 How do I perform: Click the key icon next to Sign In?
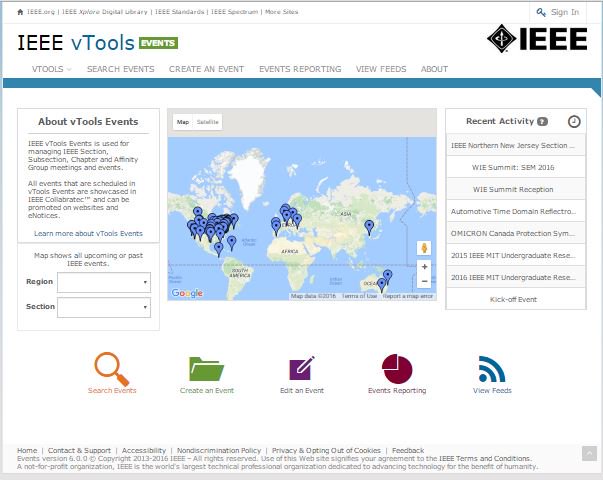[x=541, y=12]
